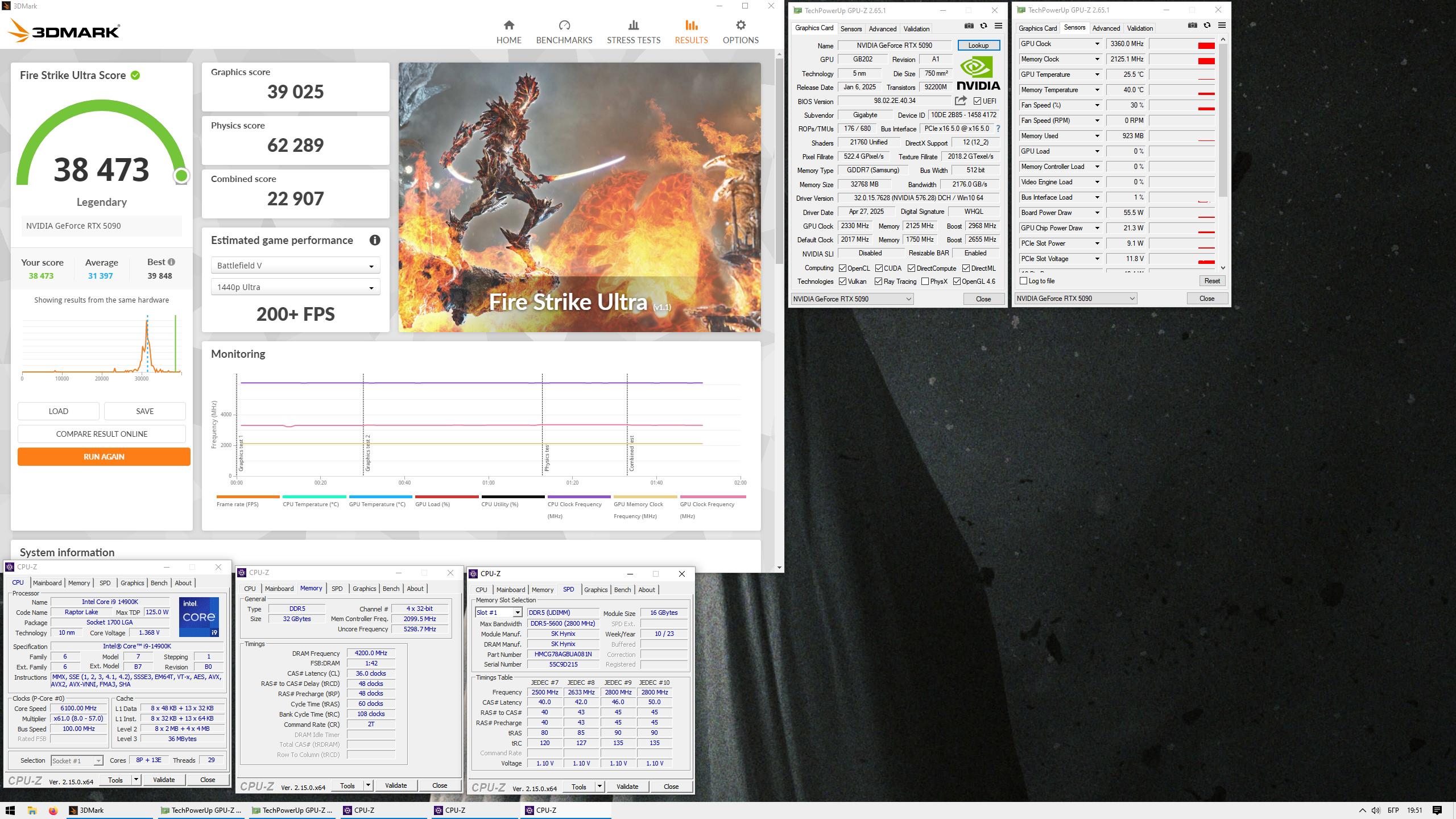Viewport: 1456px width, 819px height.
Task: Click the Fire Strike Ultra artwork thumbnail
Action: click(x=580, y=197)
